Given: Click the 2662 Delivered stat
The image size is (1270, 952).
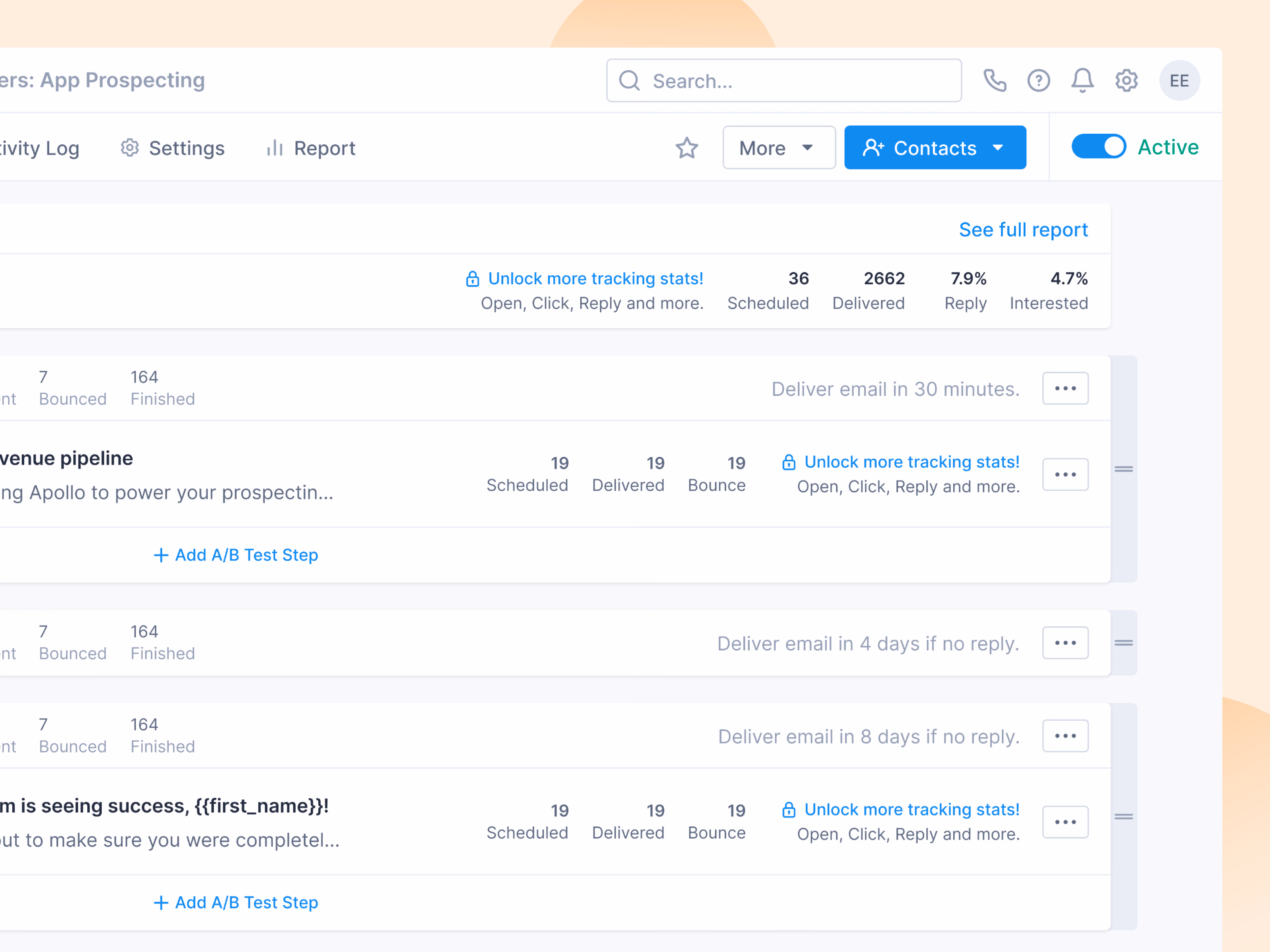Looking at the screenshot, I should tap(868, 290).
